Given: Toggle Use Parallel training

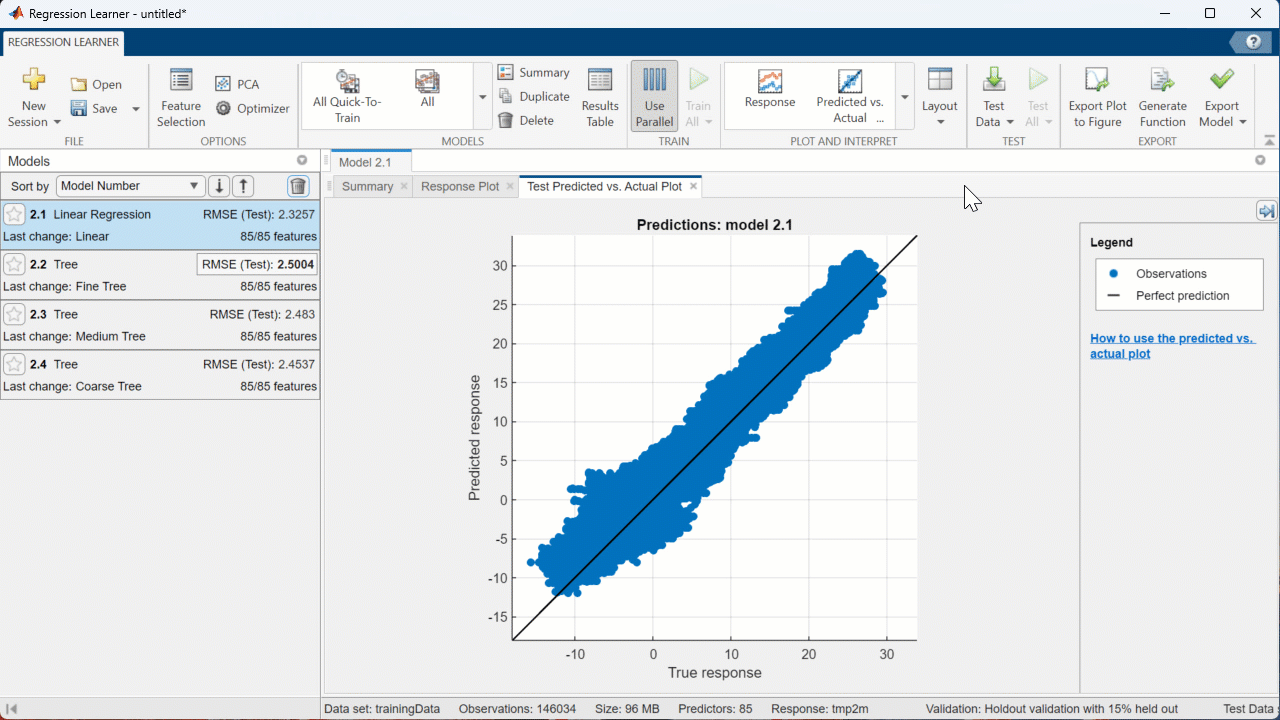Looking at the screenshot, I should (654, 96).
